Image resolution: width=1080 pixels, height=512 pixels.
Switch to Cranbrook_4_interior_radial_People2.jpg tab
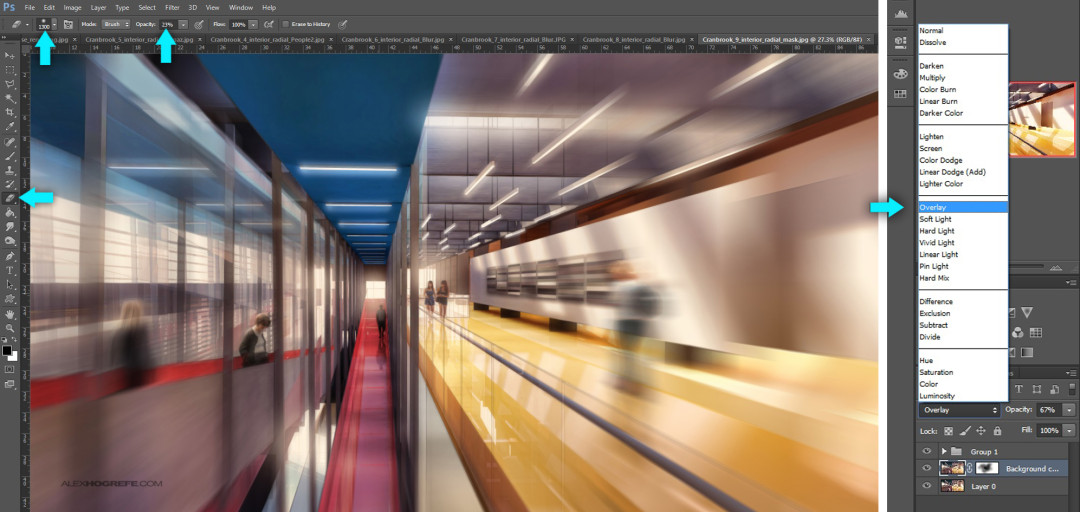point(265,40)
